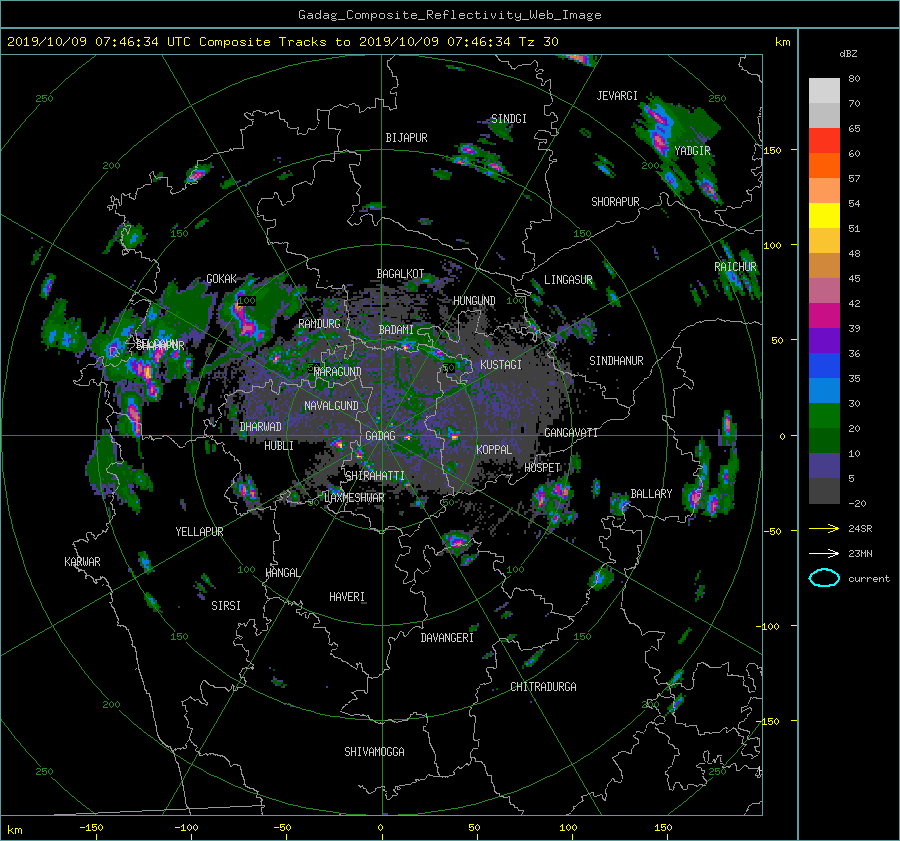Click the LAXMESHWAR city label
Image resolution: width=900 pixels, height=841 pixels.
[x=354, y=498]
